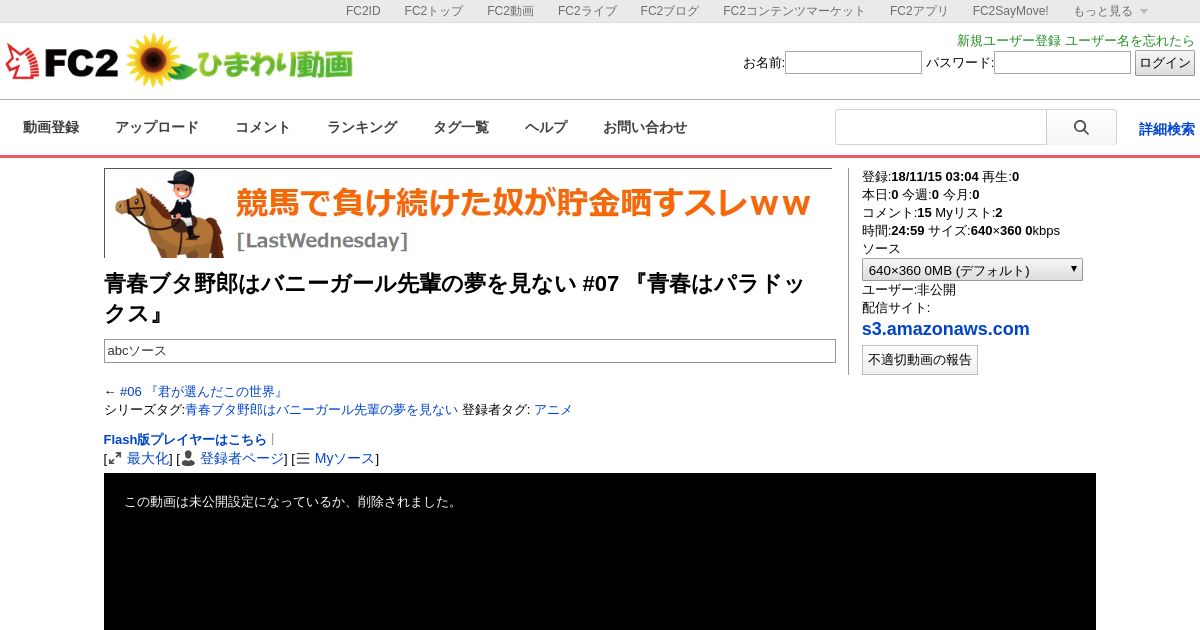This screenshot has width=1200, height=630.
Task: Click the ユーザー:非公開 text
Action: pyautogui.click(x=909, y=290)
